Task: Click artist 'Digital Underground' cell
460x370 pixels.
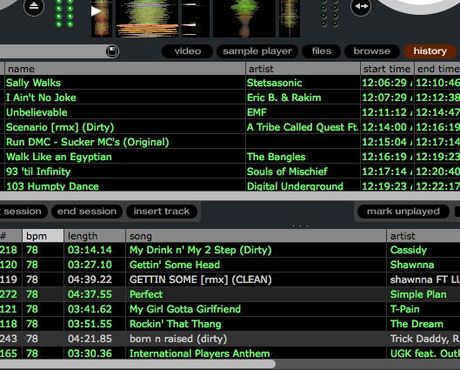Action: 295,186
